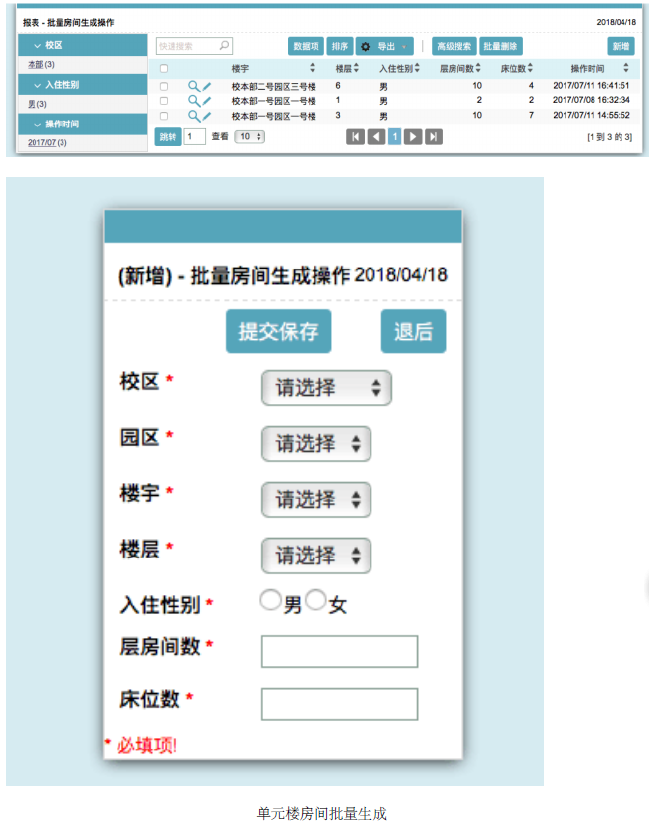Filter by the 2017/07 link in sidebar

point(41,143)
